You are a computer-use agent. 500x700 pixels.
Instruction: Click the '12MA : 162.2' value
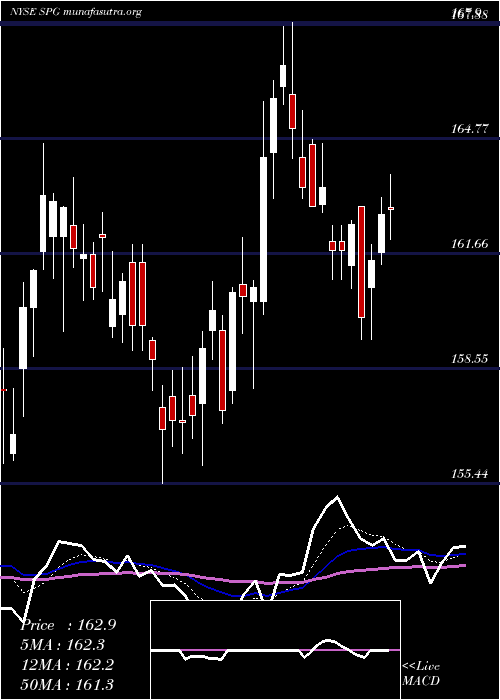click(x=66, y=665)
